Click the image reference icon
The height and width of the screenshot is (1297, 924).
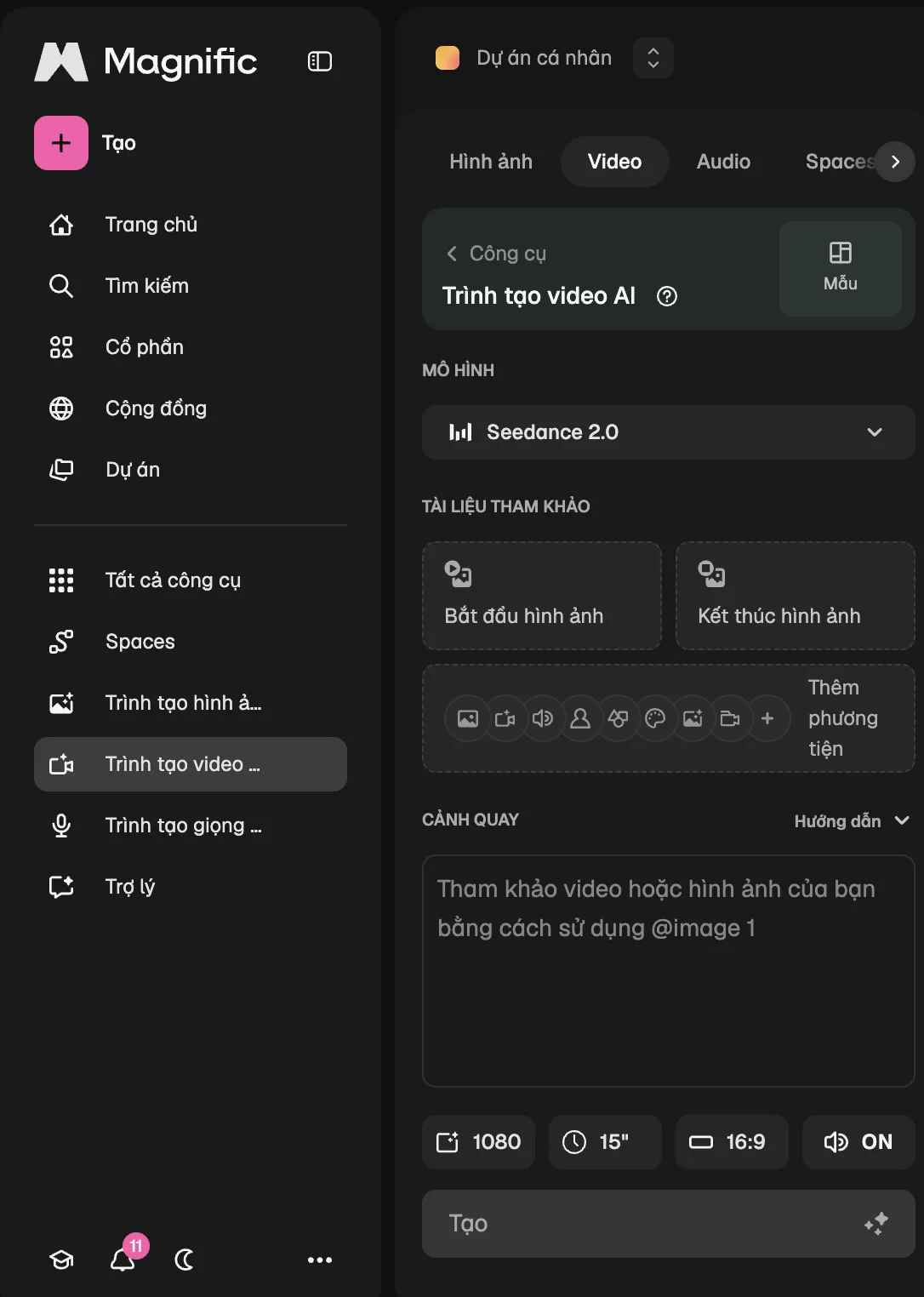[x=468, y=718]
